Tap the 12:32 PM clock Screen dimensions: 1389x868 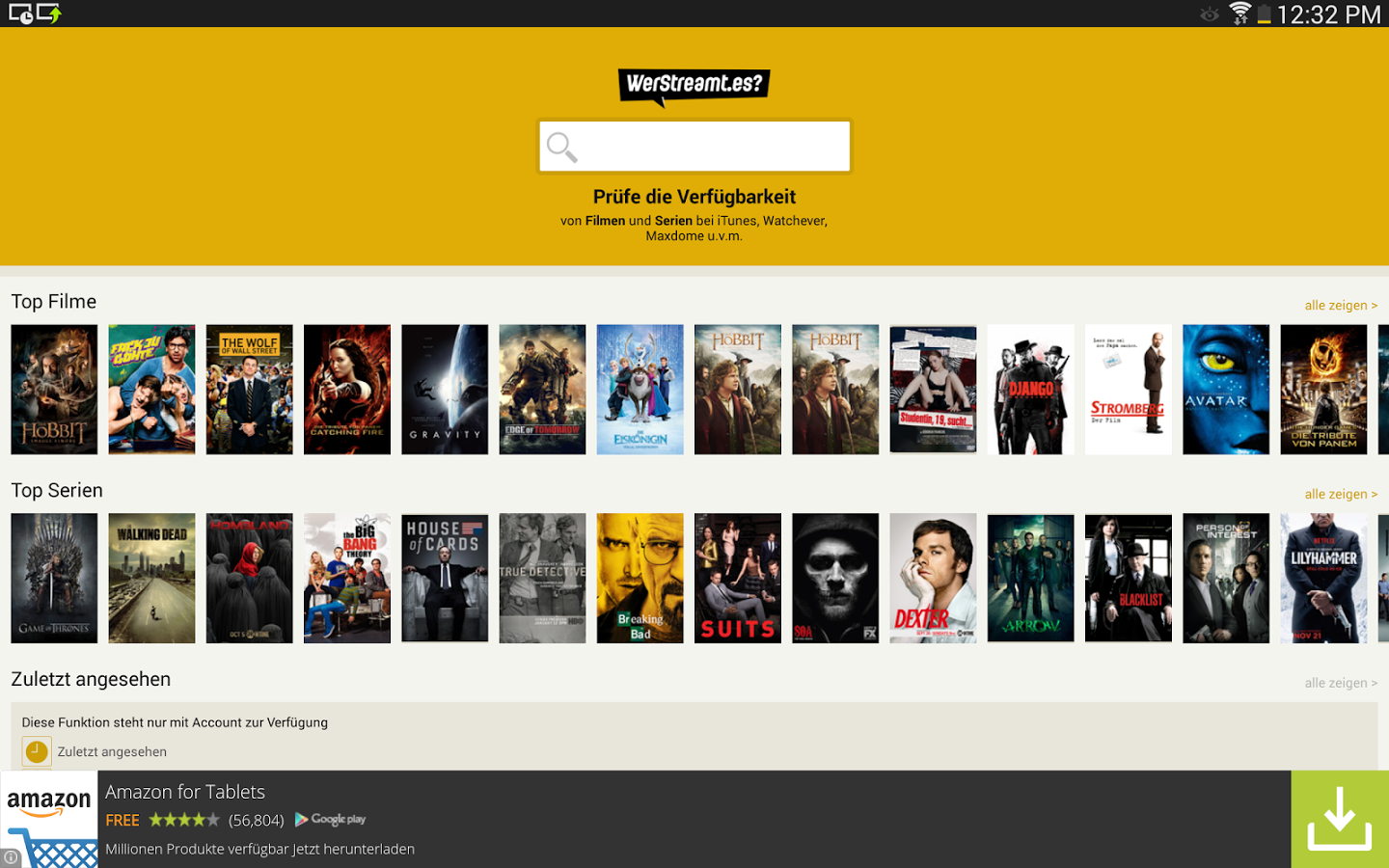(x=1329, y=14)
